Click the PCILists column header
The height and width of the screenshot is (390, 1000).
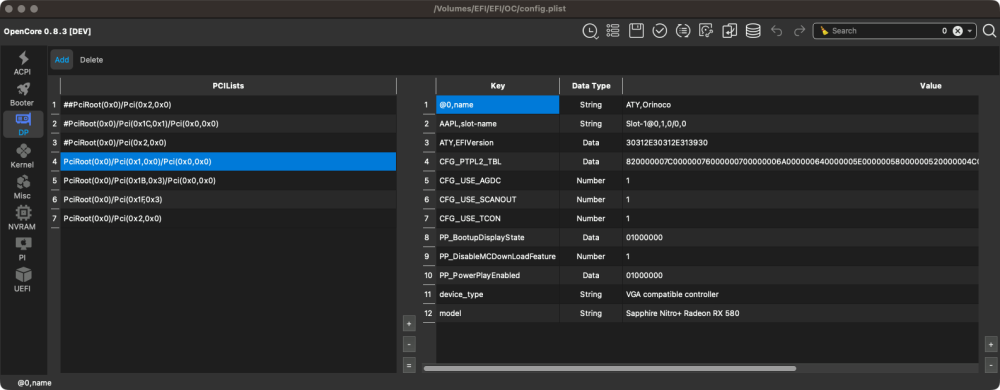[x=228, y=85]
